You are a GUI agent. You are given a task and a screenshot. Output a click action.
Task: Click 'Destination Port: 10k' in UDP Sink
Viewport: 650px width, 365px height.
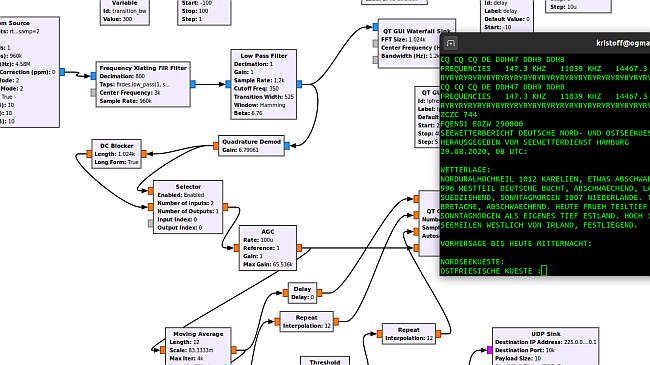tap(525, 350)
